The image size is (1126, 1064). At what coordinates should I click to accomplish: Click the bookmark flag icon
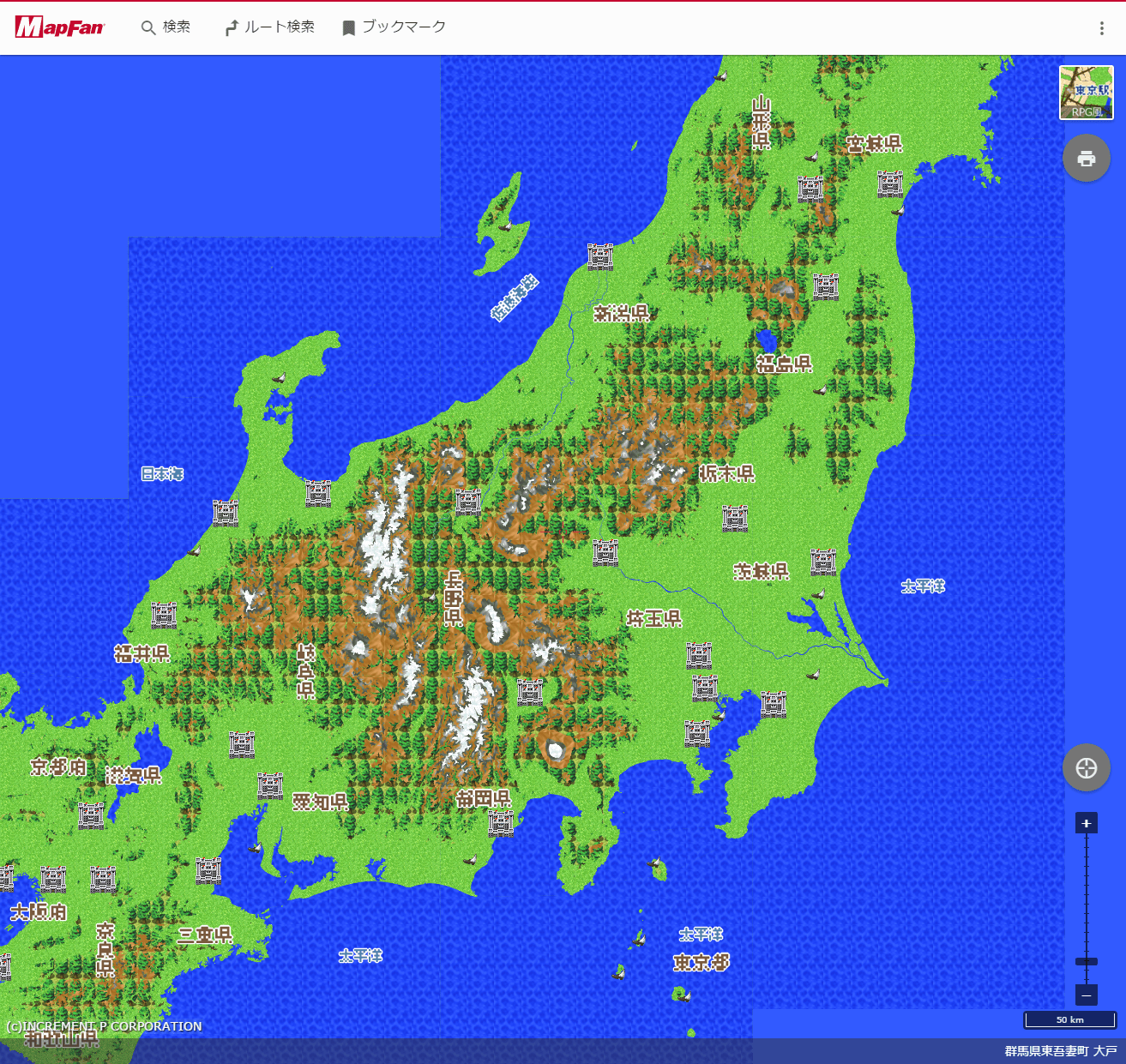click(348, 28)
